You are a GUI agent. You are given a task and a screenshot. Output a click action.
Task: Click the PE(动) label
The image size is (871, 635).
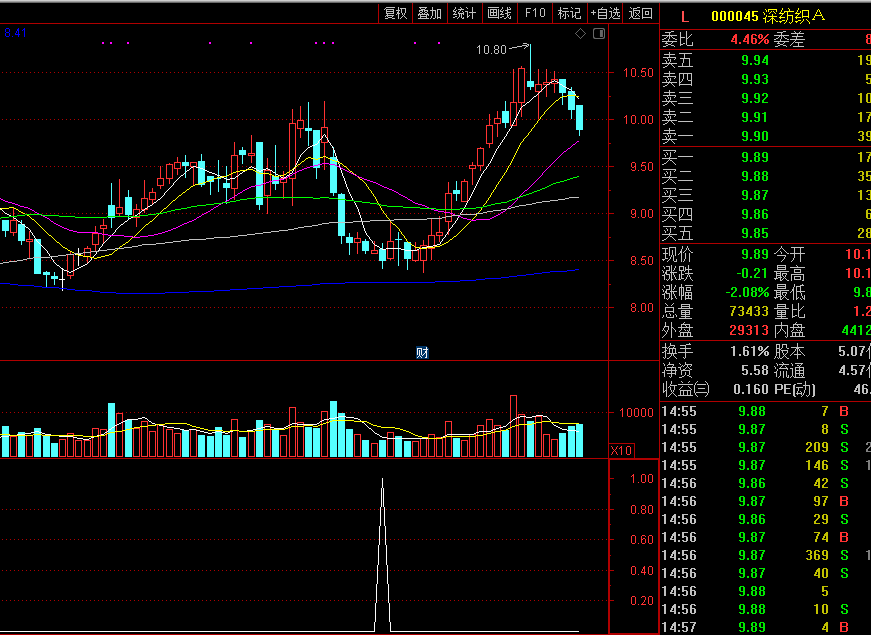click(795, 389)
